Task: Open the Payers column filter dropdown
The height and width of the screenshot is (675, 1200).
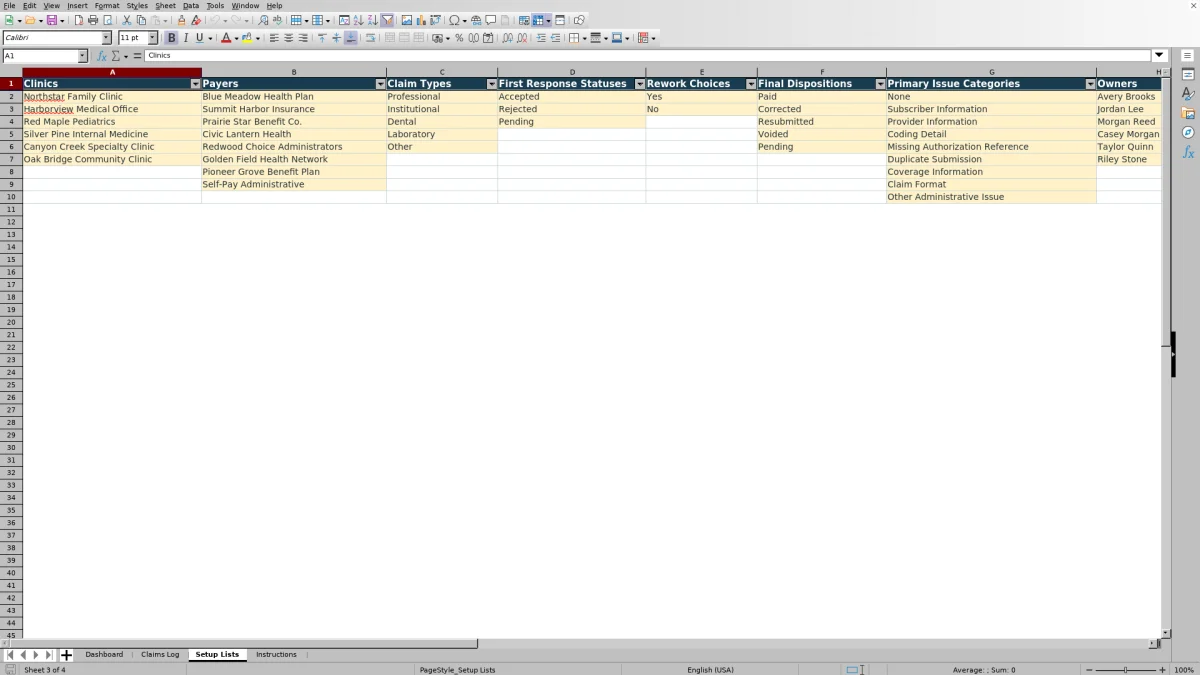Action: coord(380,84)
